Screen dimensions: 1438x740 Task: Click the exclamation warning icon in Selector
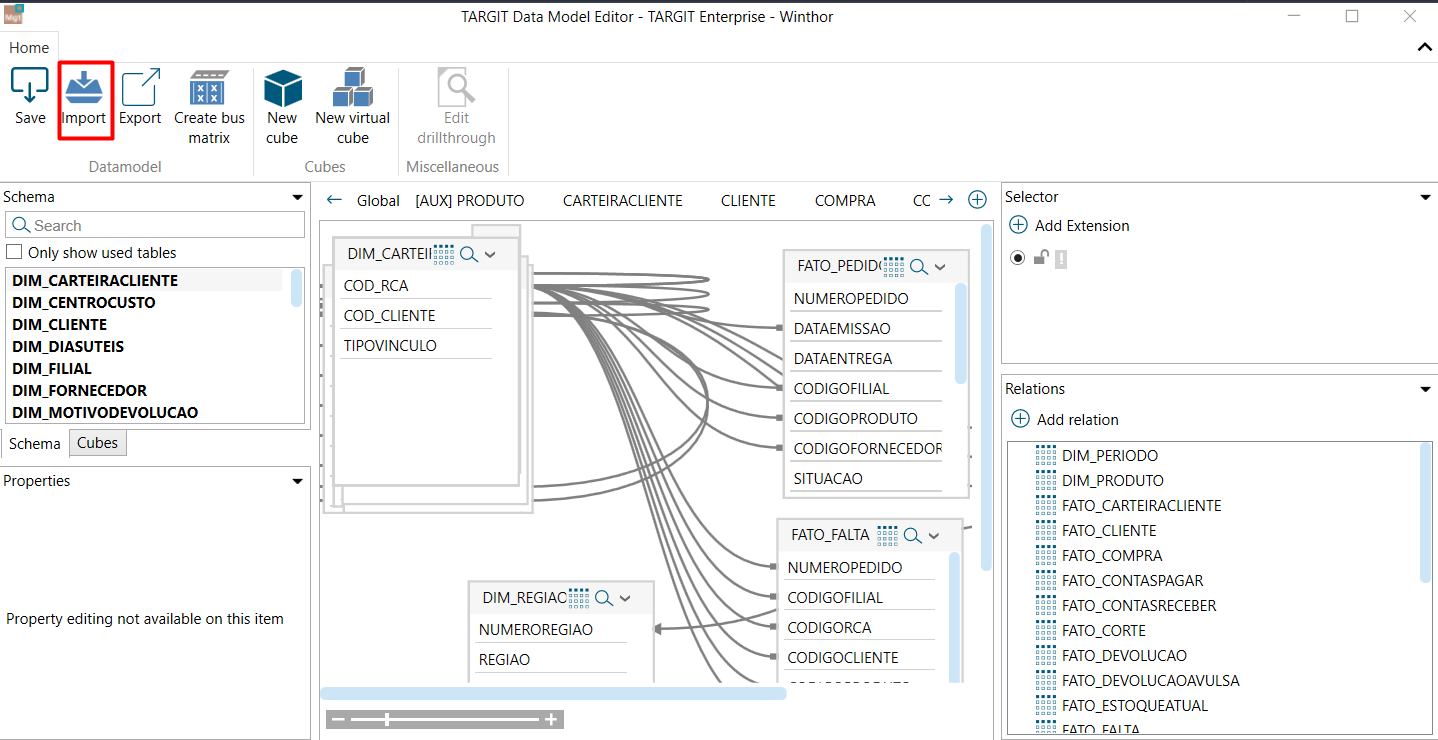1061,258
